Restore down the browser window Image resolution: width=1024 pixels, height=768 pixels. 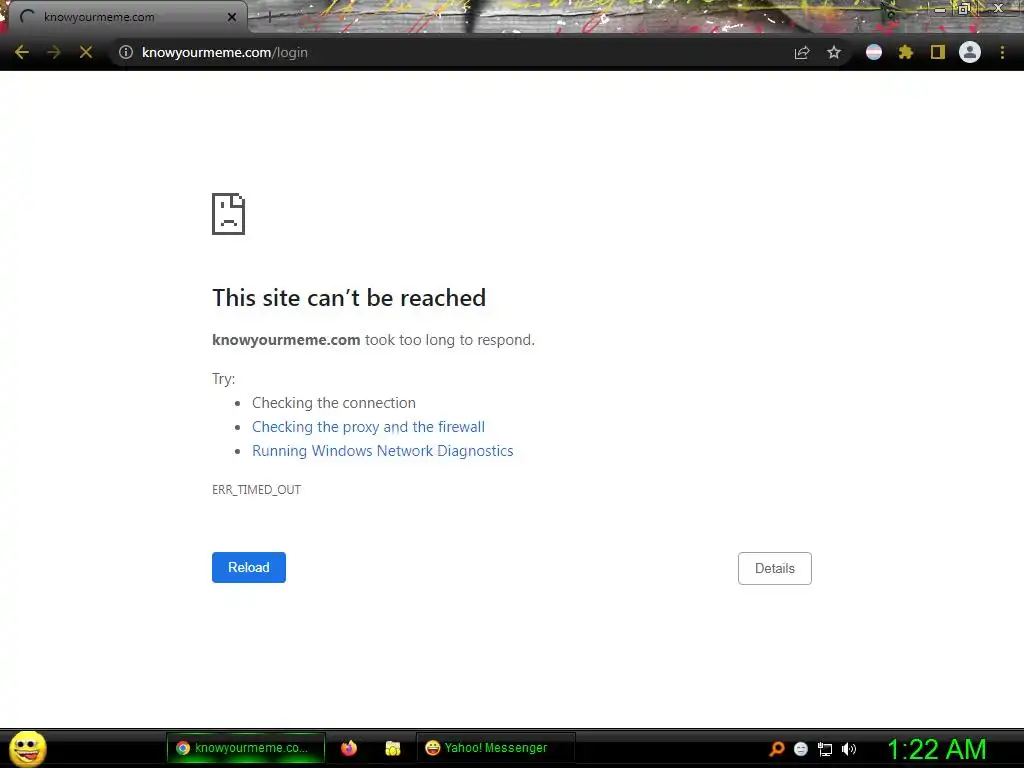[x=963, y=8]
